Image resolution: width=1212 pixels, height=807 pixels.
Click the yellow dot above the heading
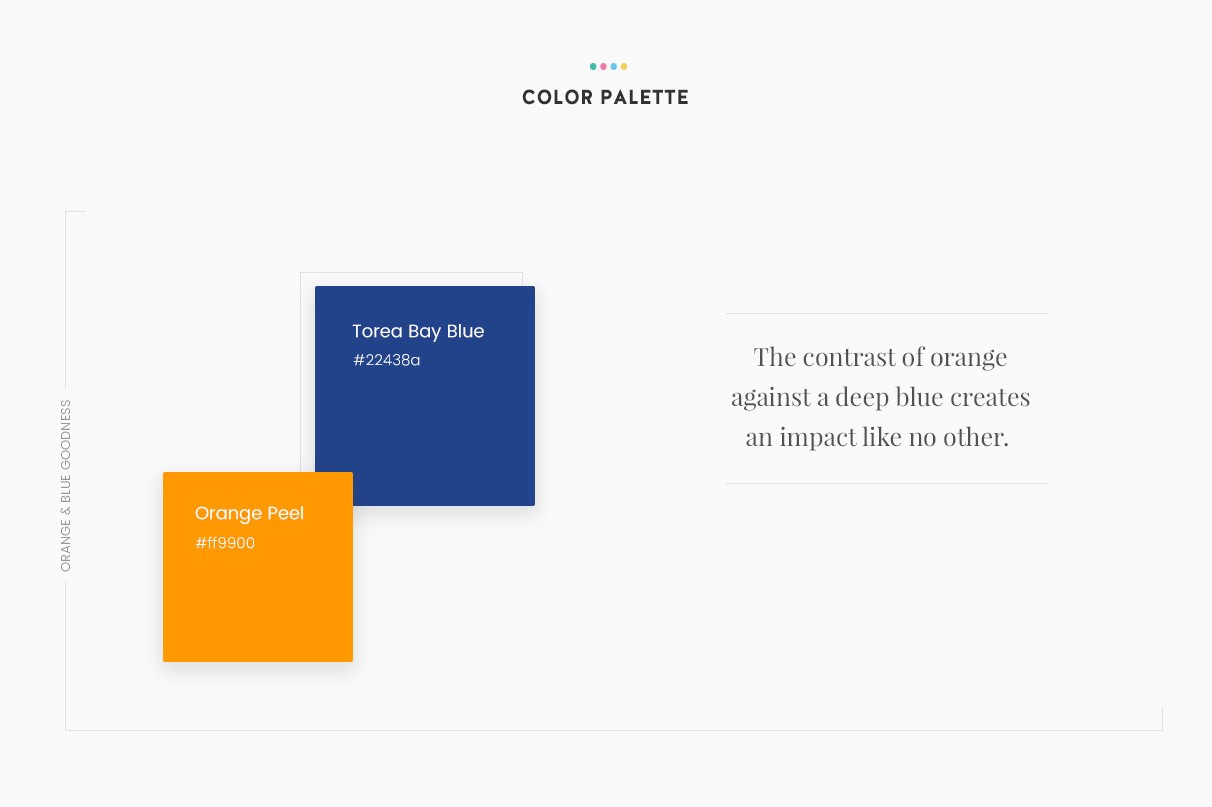[624, 67]
